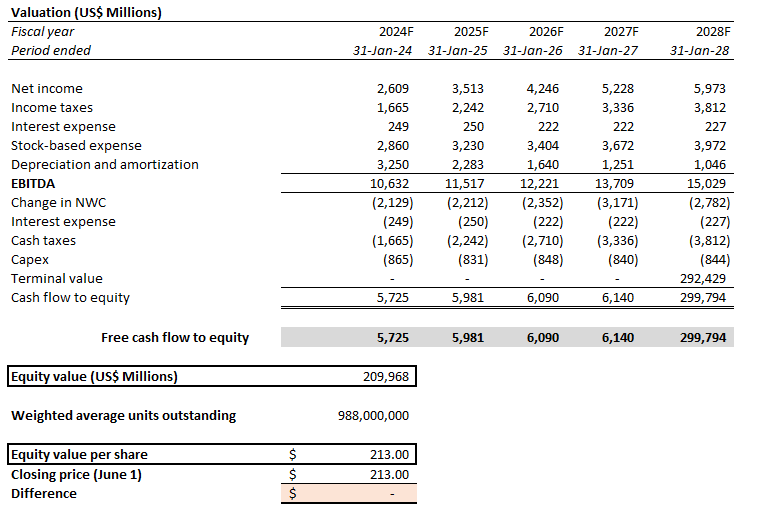Click the 'Capex' row label
Screen dimensions: 763x508
[x=30, y=259]
